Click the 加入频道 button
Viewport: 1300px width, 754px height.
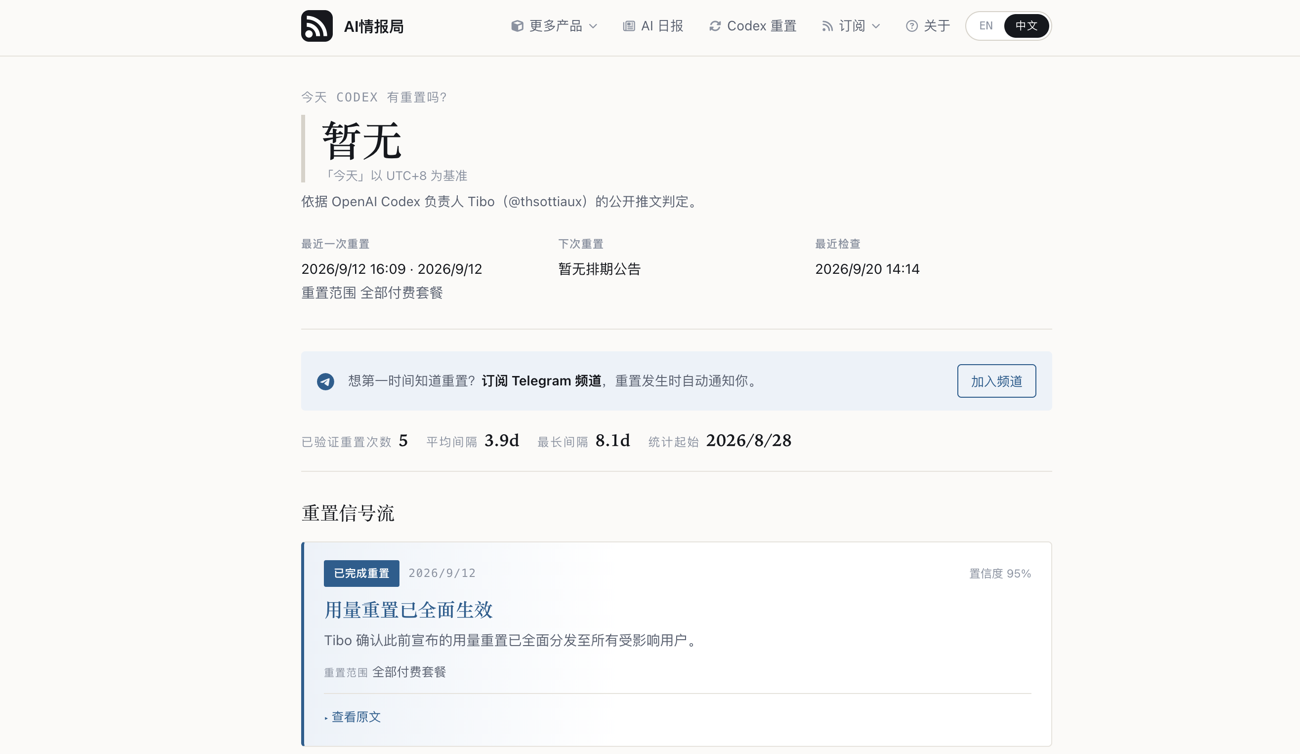point(996,381)
